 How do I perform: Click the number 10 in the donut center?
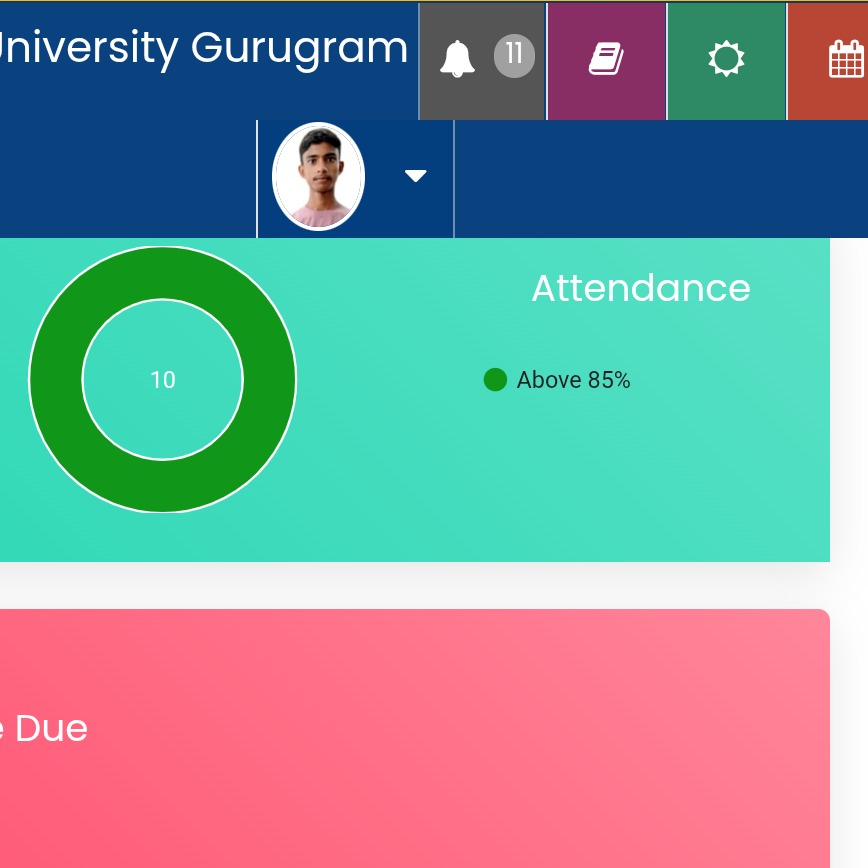point(163,380)
